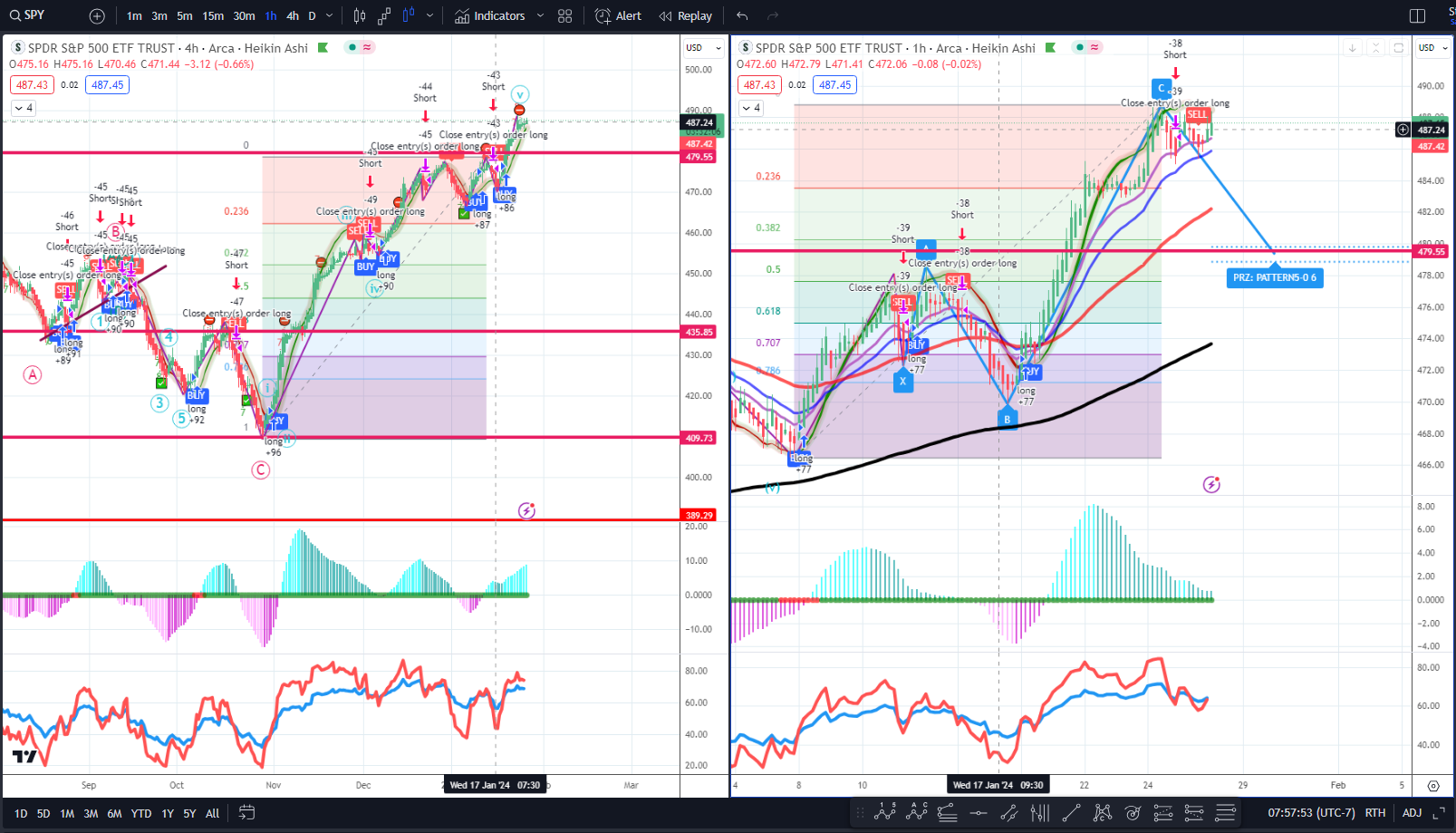Select the highlighted 1h timeframe
This screenshot has width=1456, height=833.
point(271,15)
